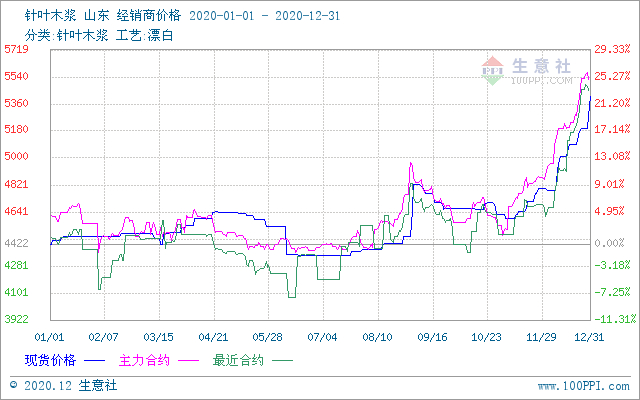Click the green 最近合约 legend line

coord(283,359)
